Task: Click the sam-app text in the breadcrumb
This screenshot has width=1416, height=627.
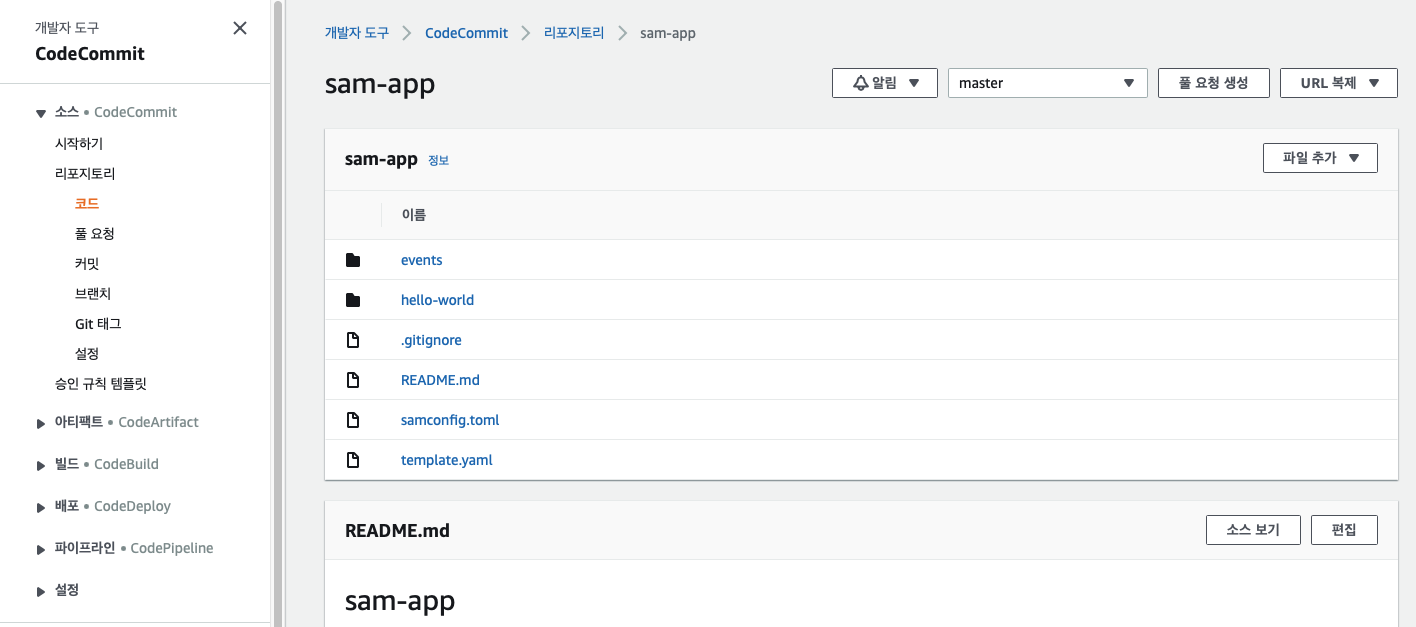Action: [668, 33]
